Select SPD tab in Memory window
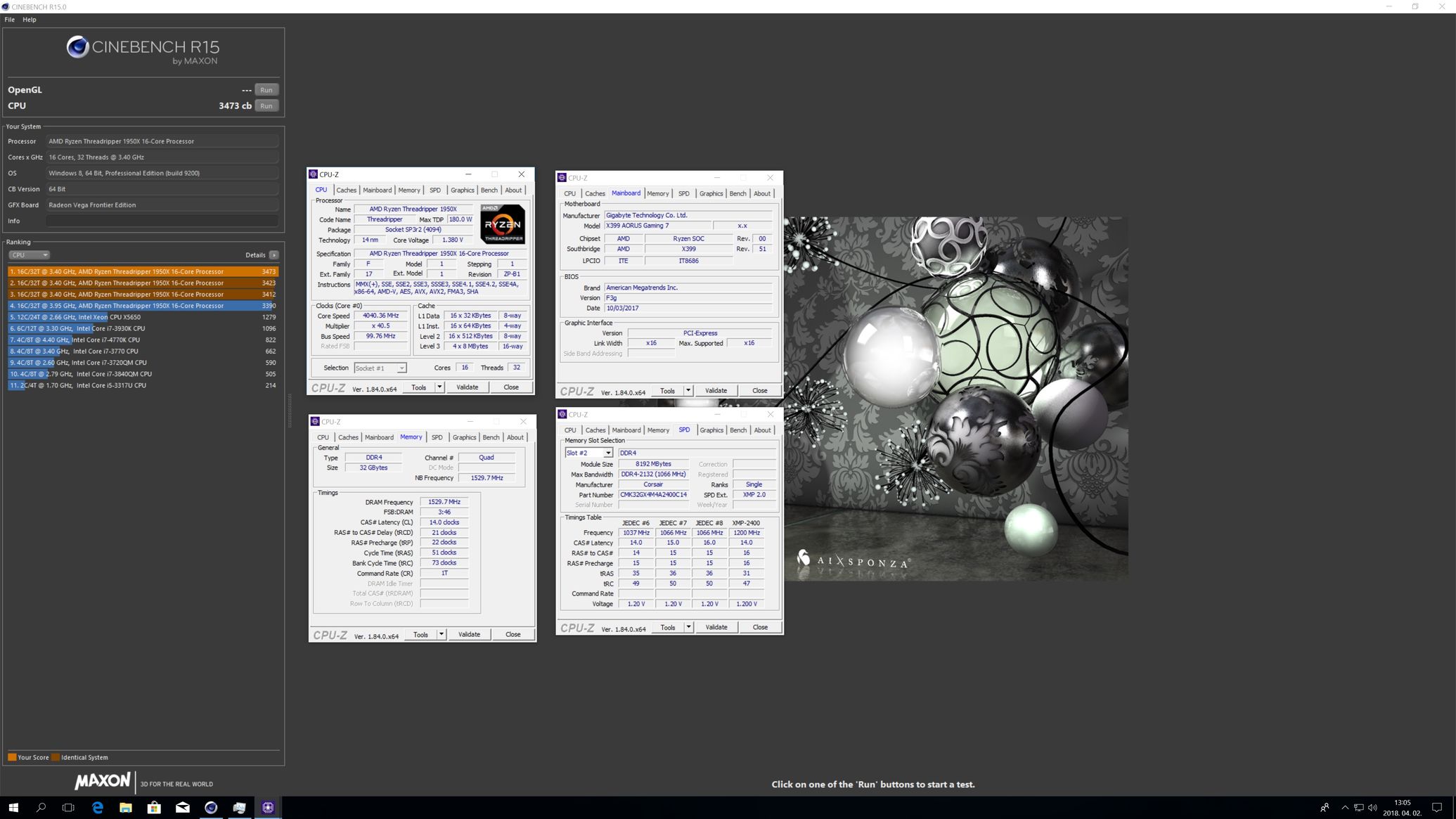Image resolution: width=1456 pixels, height=819 pixels. point(437,438)
